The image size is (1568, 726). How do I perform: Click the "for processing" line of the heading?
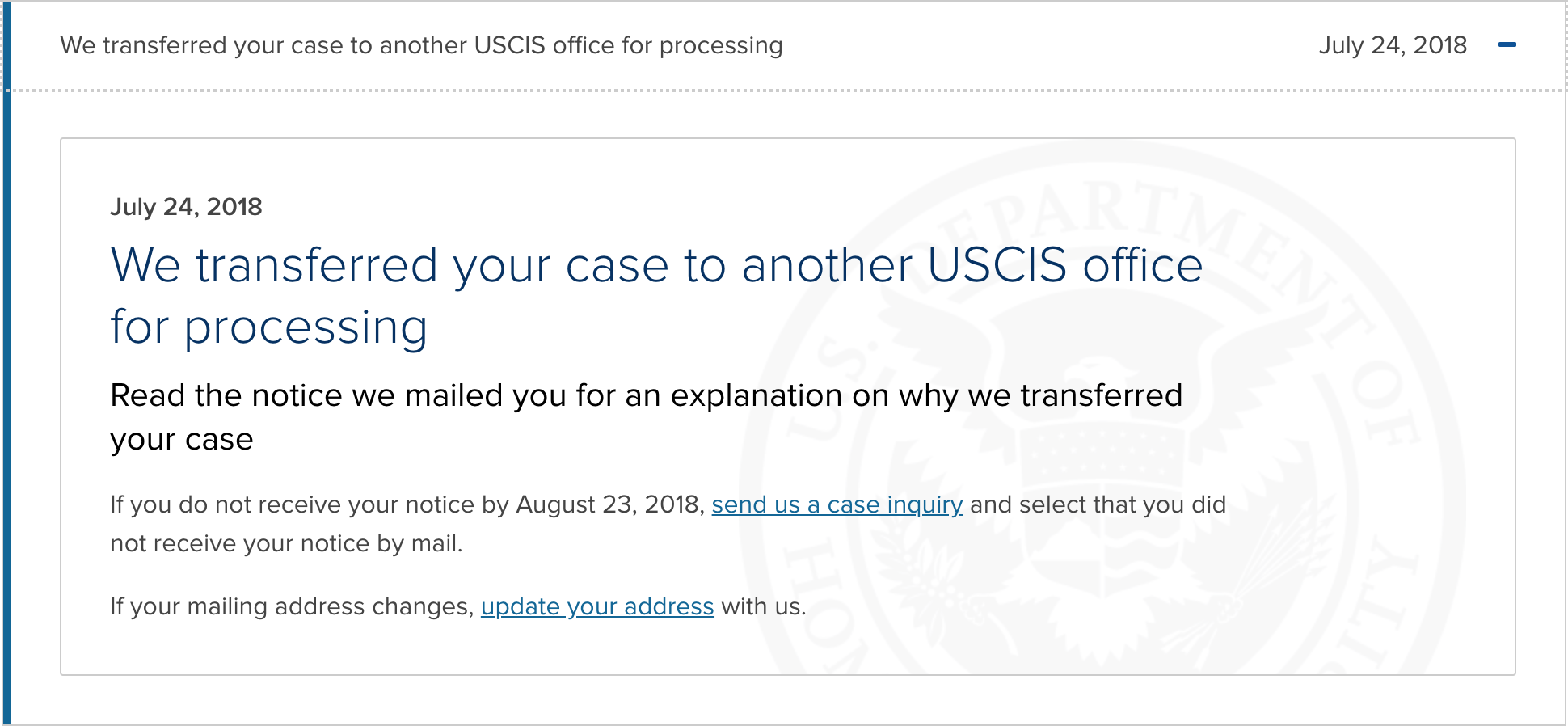269,327
